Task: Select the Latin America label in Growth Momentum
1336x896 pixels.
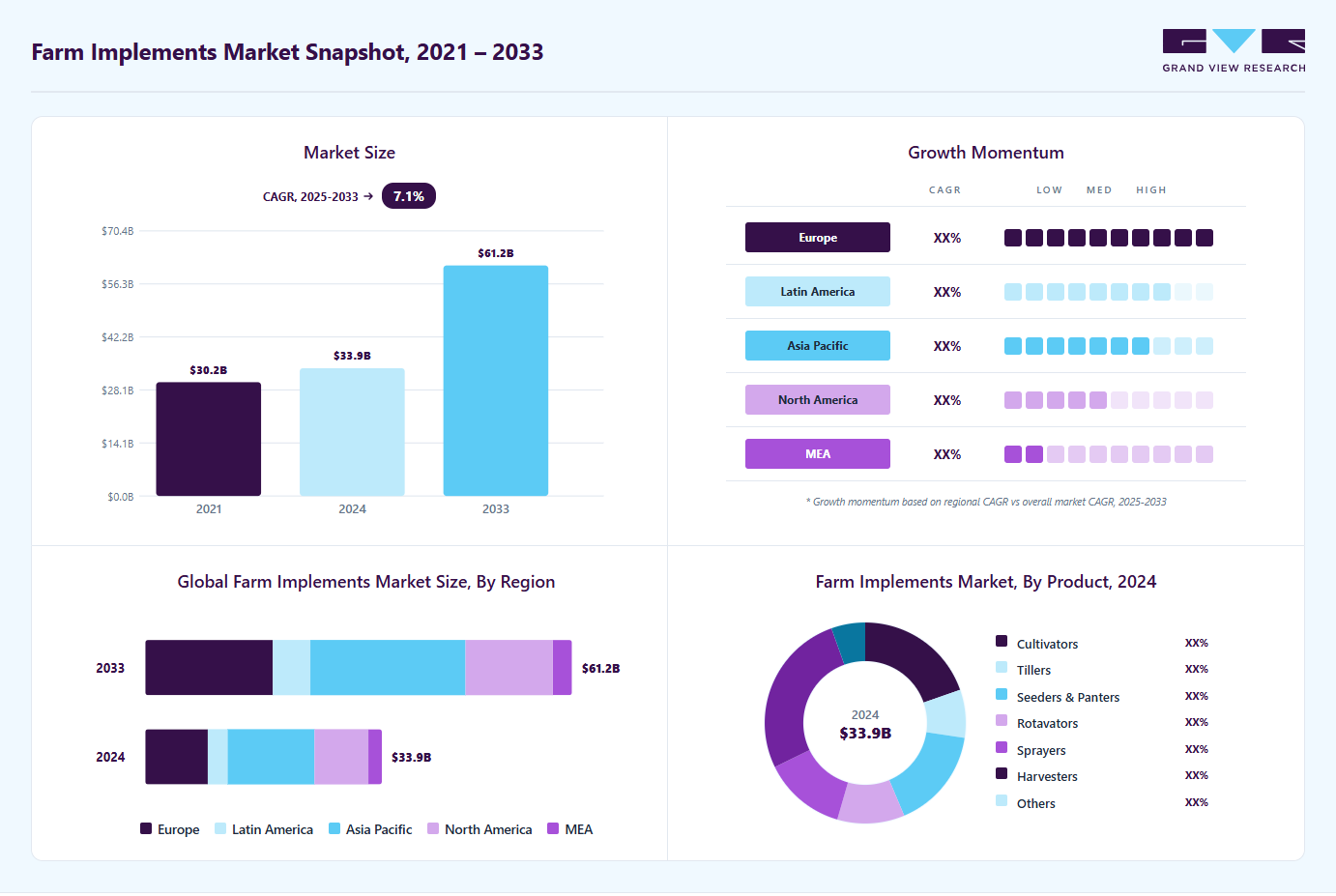Action: (818, 292)
